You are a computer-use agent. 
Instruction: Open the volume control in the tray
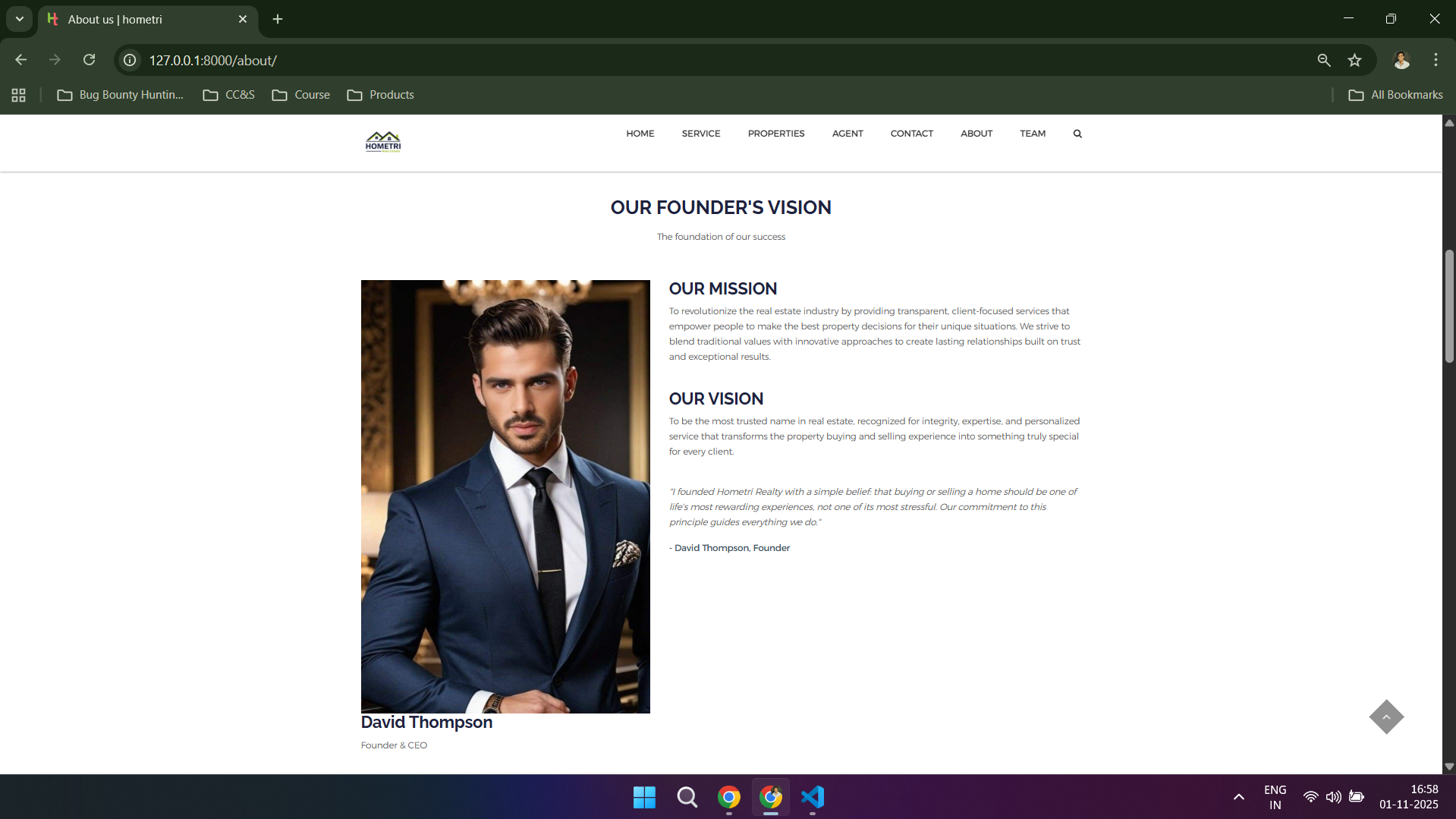pos(1333,797)
